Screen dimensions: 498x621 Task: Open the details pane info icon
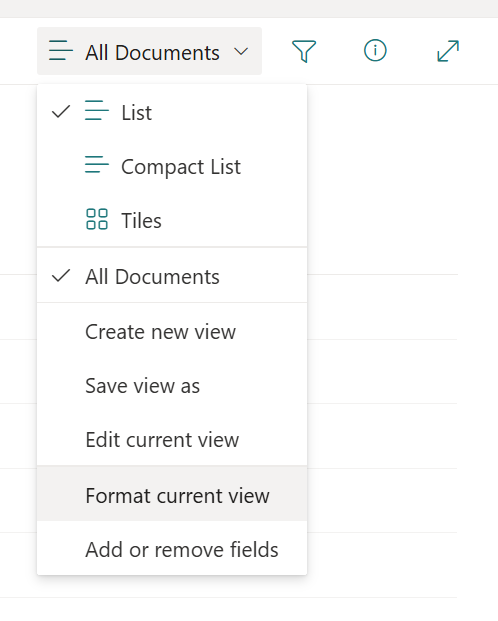375,51
